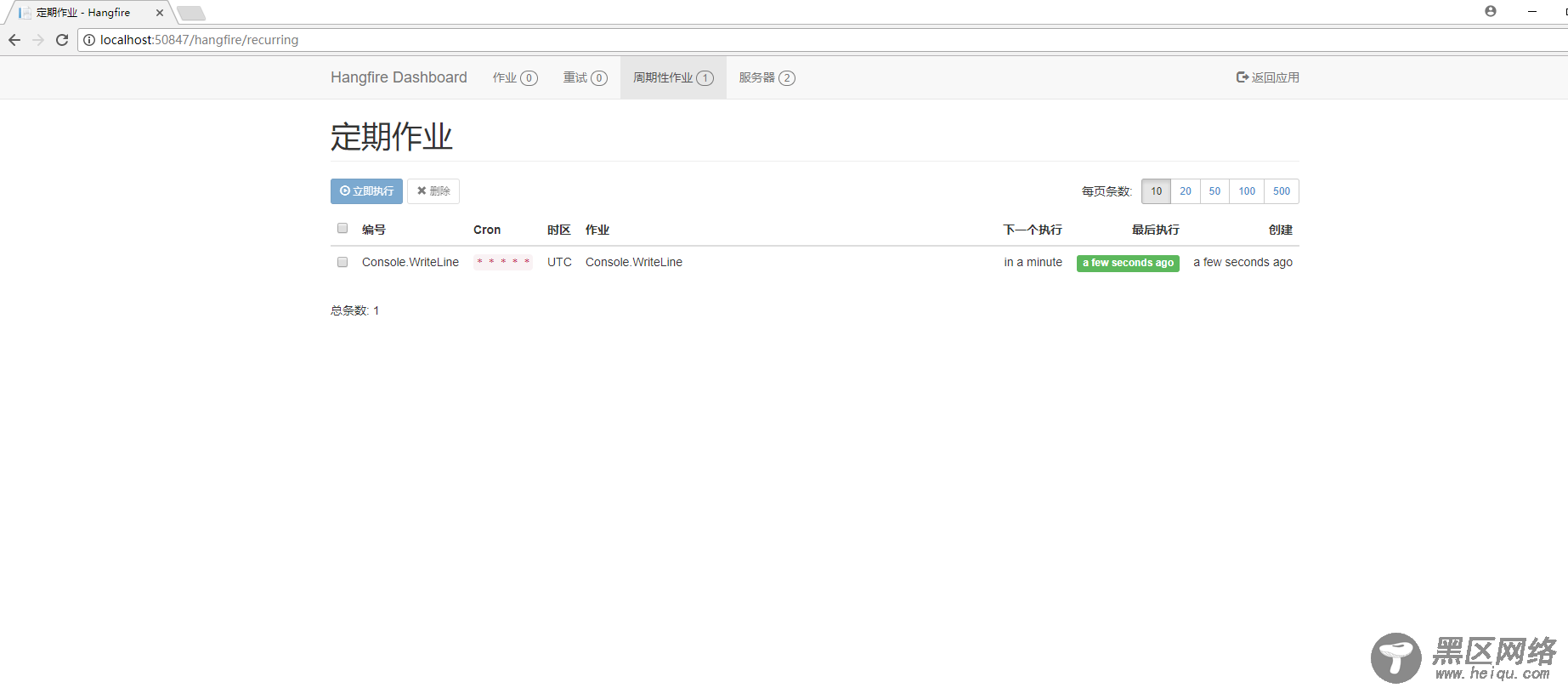Focus the localhost address bar
Image resolution: width=1568 pixels, height=688 pixels.
[824, 40]
